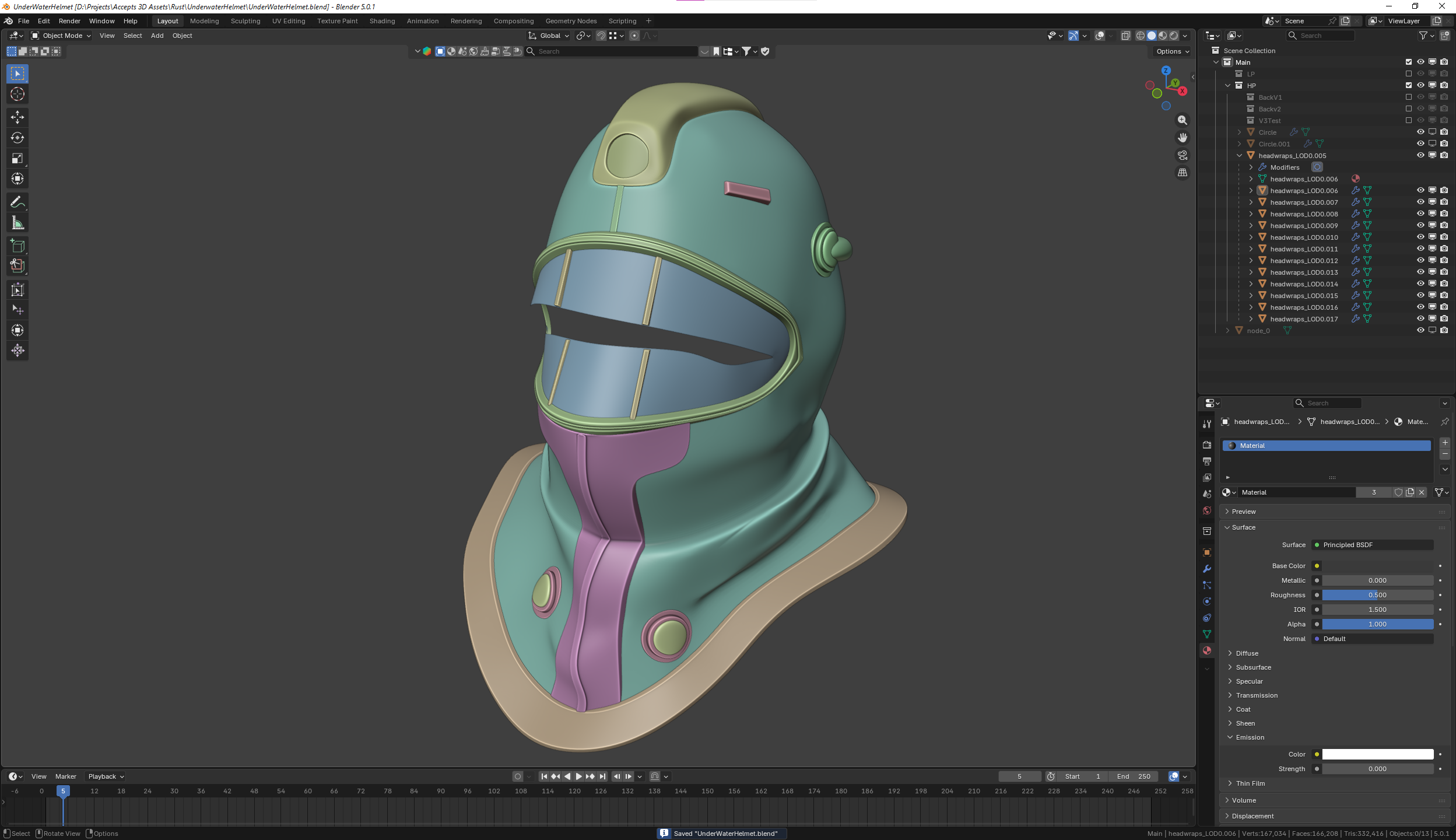Enable the LP collection checkbox
1456x840 pixels.
pos(1409,74)
